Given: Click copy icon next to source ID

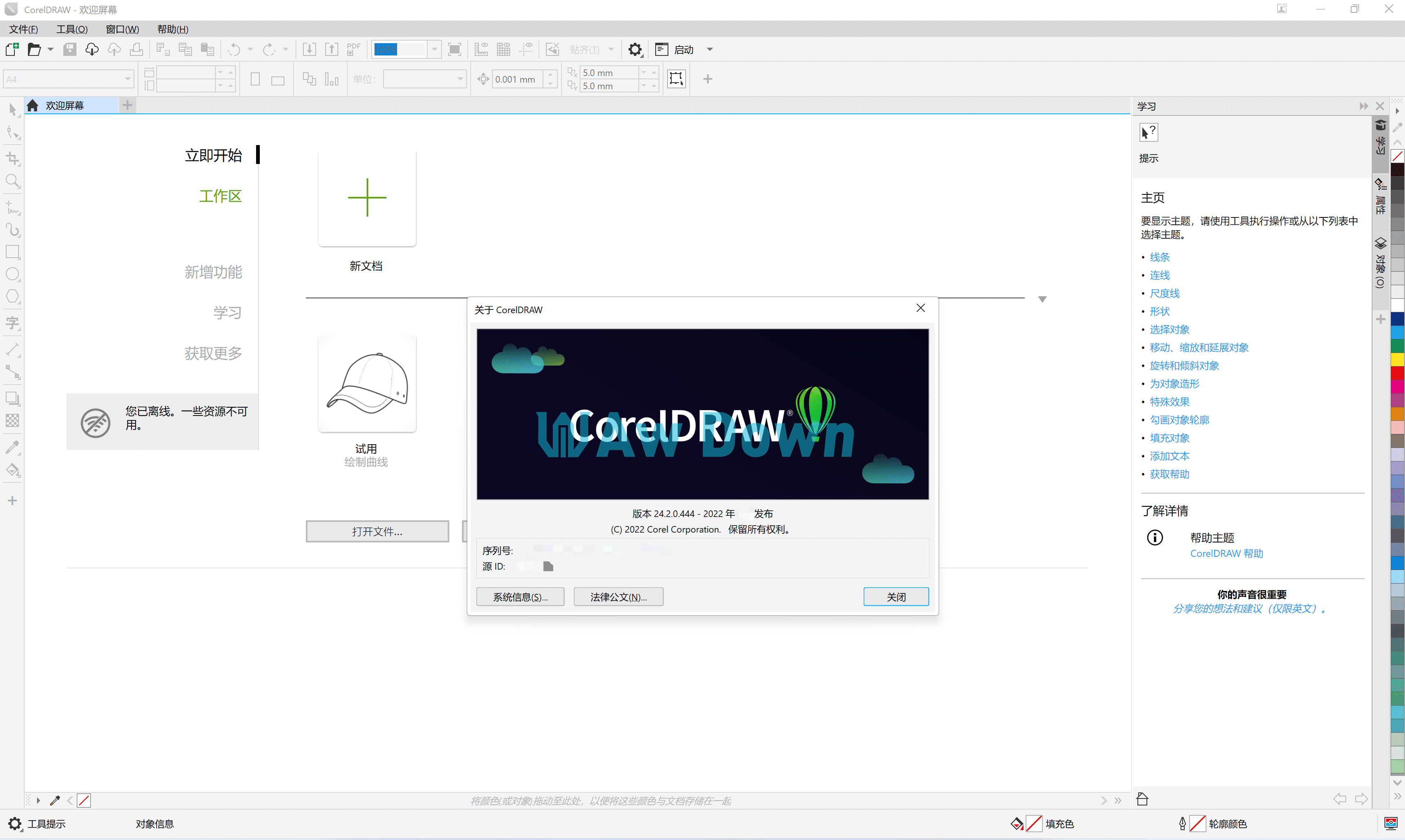Looking at the screenshot, I should [548, 567].
